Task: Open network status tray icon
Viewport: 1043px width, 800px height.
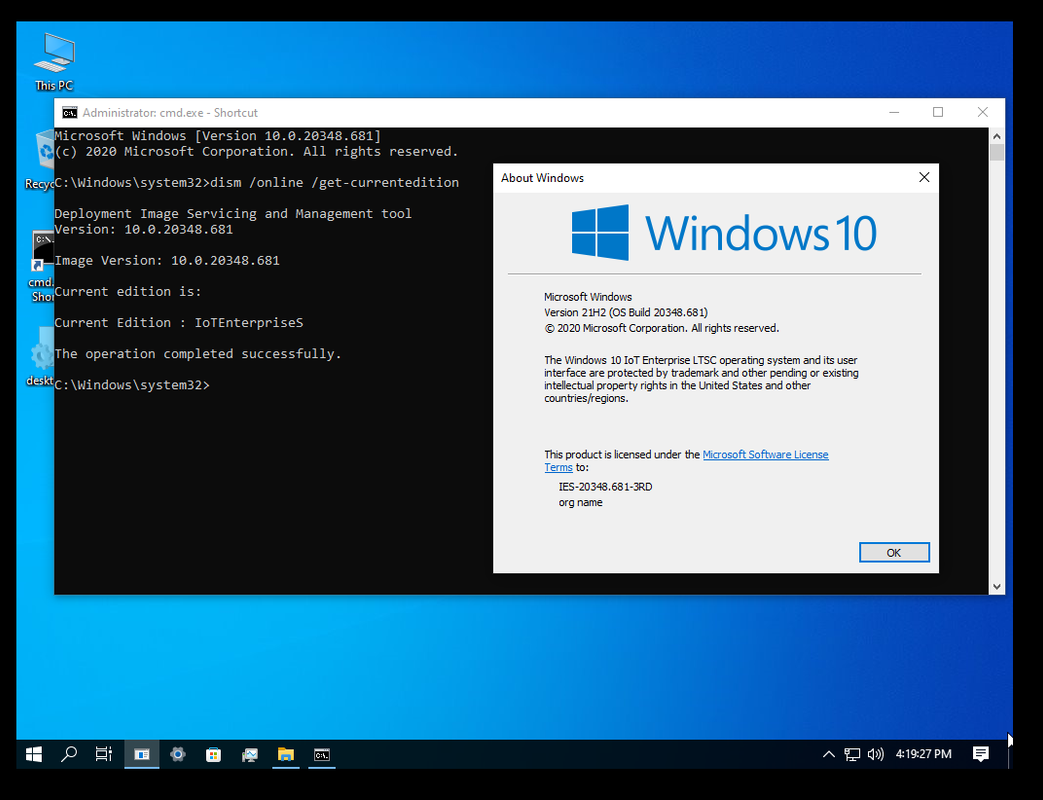Action: point(852,754)
